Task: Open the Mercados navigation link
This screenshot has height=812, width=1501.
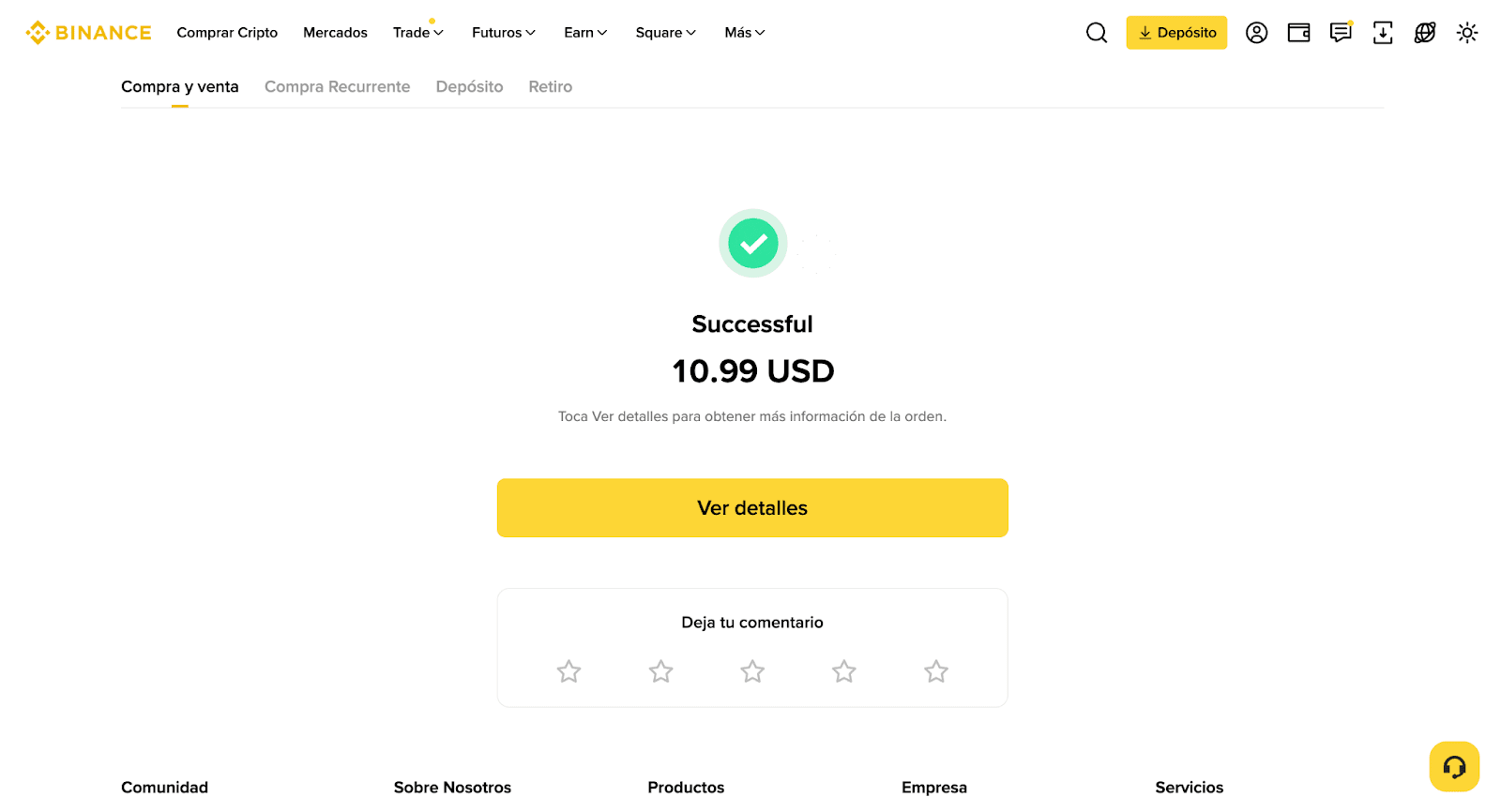Action: click(x=335, y=33)
